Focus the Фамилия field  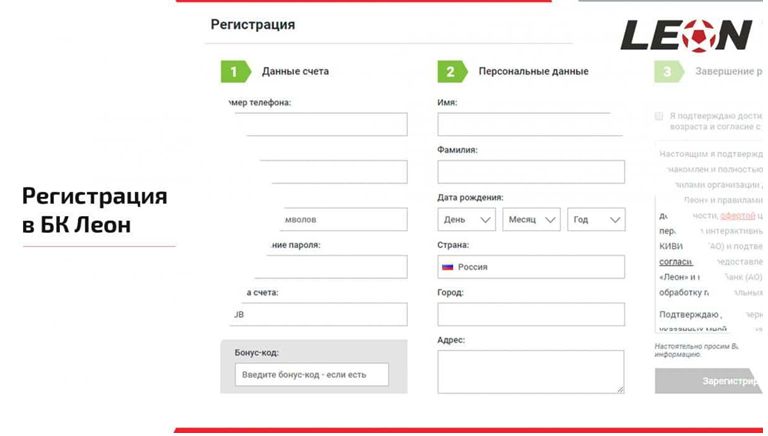tap(531, 172)
